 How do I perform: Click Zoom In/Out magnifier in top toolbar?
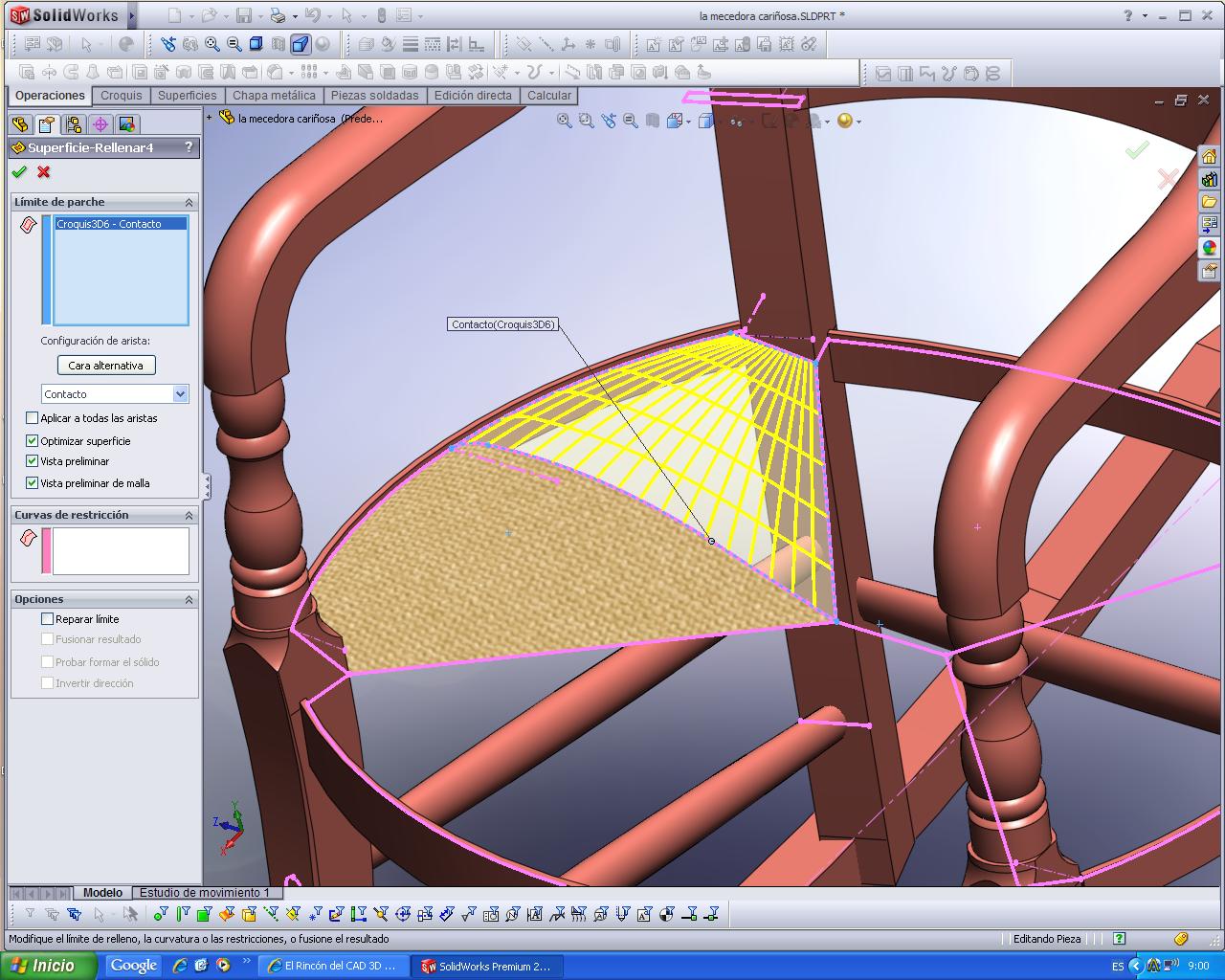pyautogui.click(x=234, y=44)
